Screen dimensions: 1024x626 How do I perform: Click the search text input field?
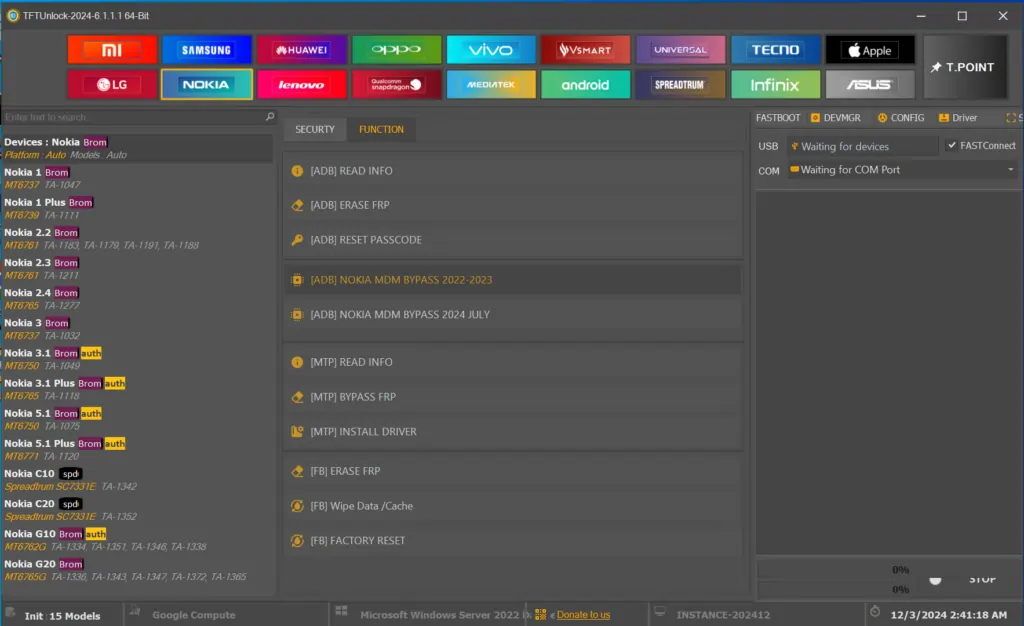130,117
